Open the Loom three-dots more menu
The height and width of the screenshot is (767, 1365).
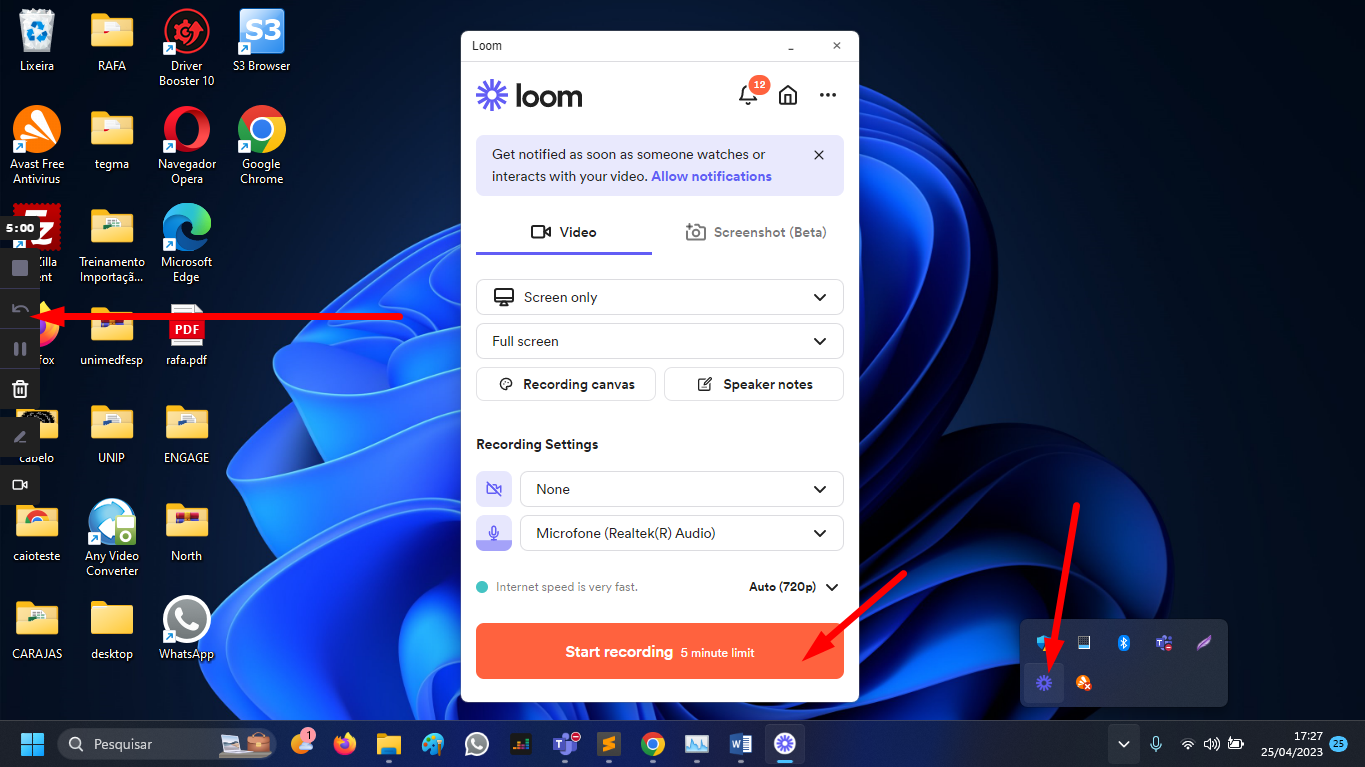point(828,95)
